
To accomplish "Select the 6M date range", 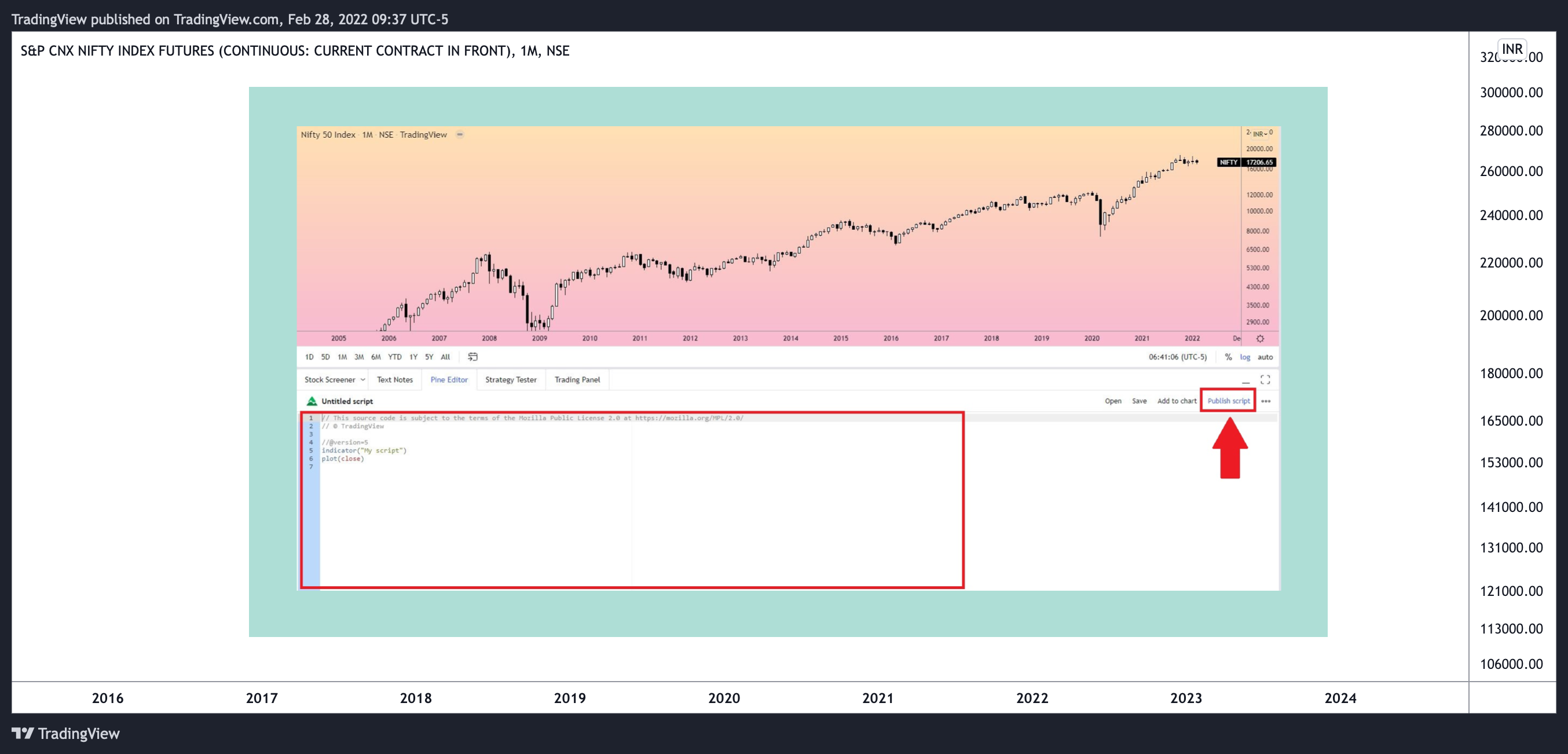I will (x=376, y=357).
